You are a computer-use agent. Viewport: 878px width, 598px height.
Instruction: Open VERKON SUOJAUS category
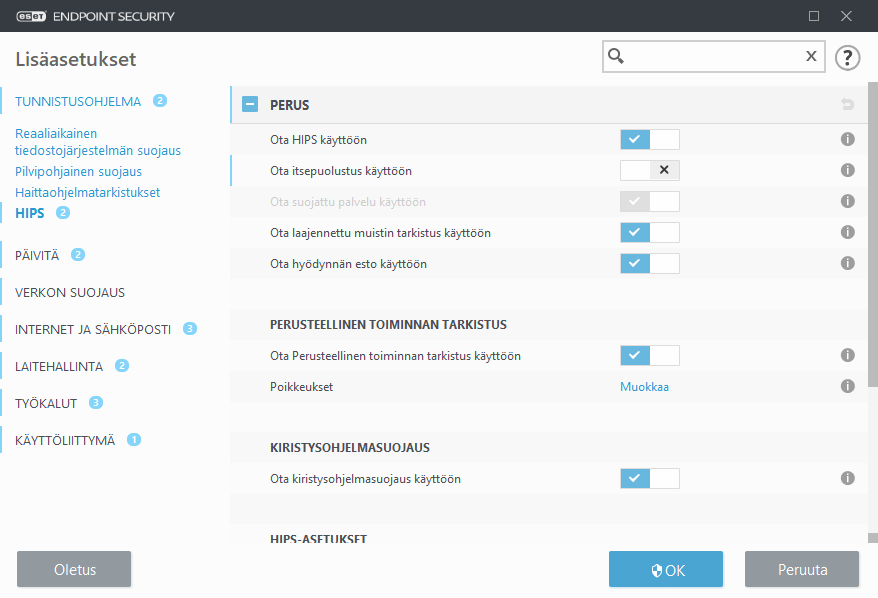pos(70,293)
